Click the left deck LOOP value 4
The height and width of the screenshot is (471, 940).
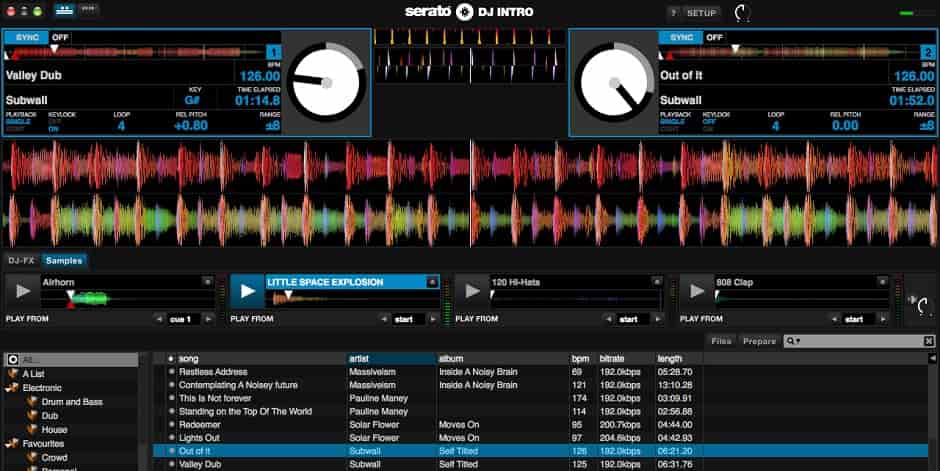pos(122,126)
